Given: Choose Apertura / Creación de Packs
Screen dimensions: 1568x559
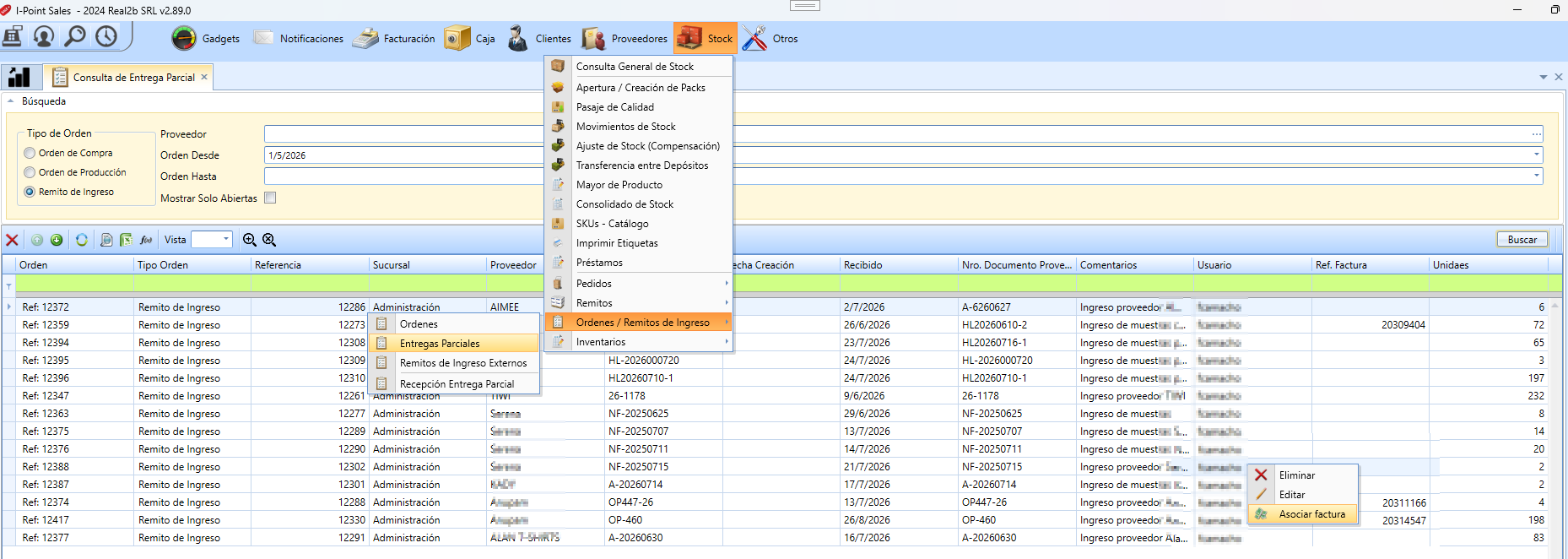Looking at the screenshot, I should click(639, 87).
